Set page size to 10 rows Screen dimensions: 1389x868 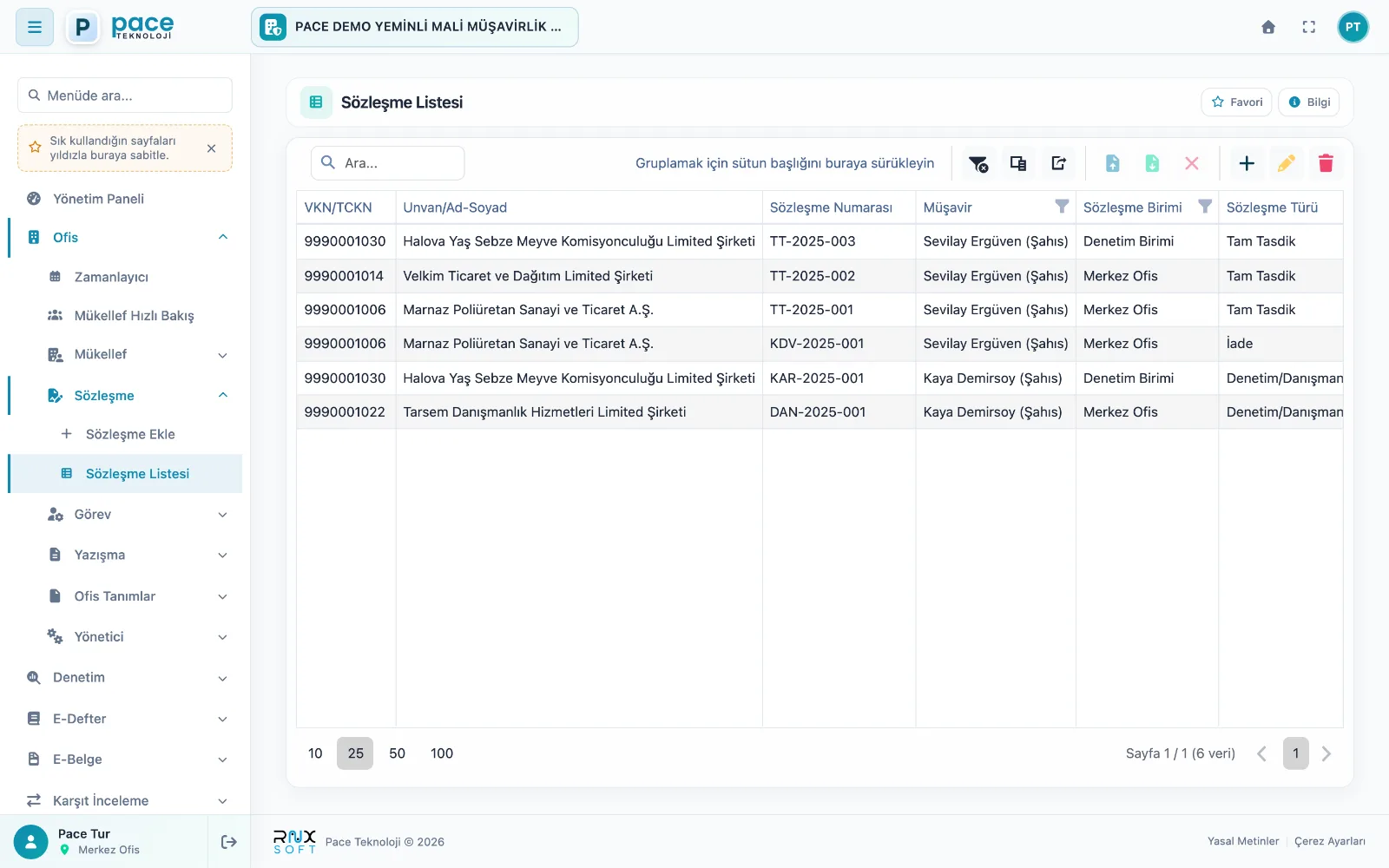tap(315, 753)
